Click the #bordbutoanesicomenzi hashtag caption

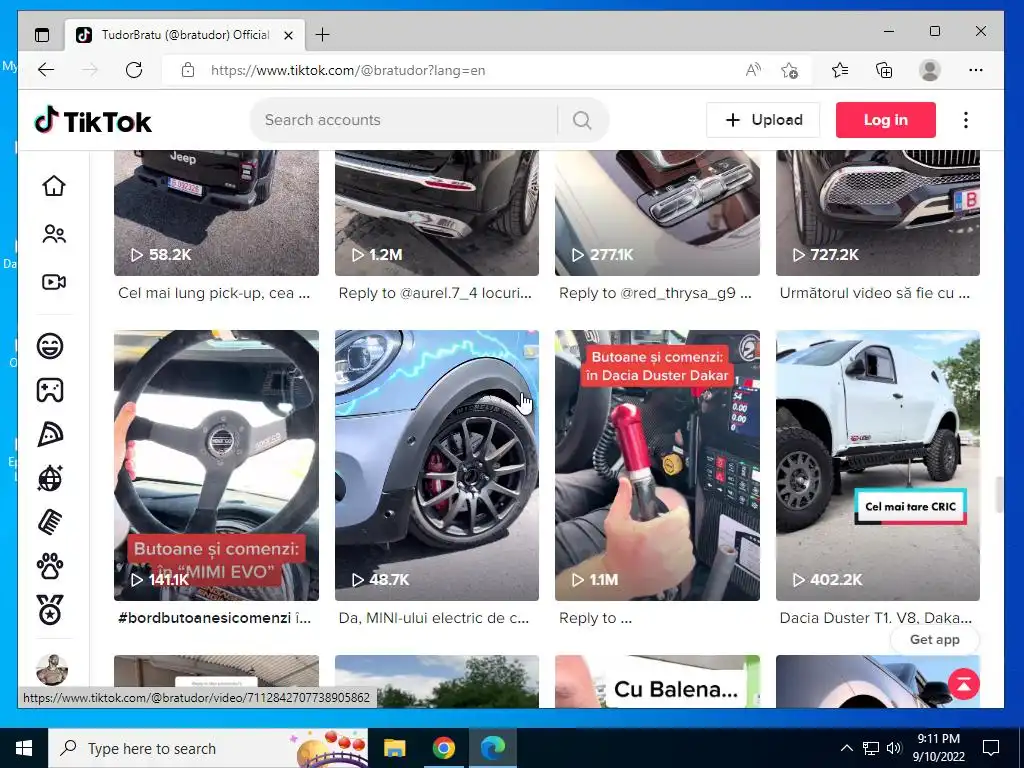[204, 618]
